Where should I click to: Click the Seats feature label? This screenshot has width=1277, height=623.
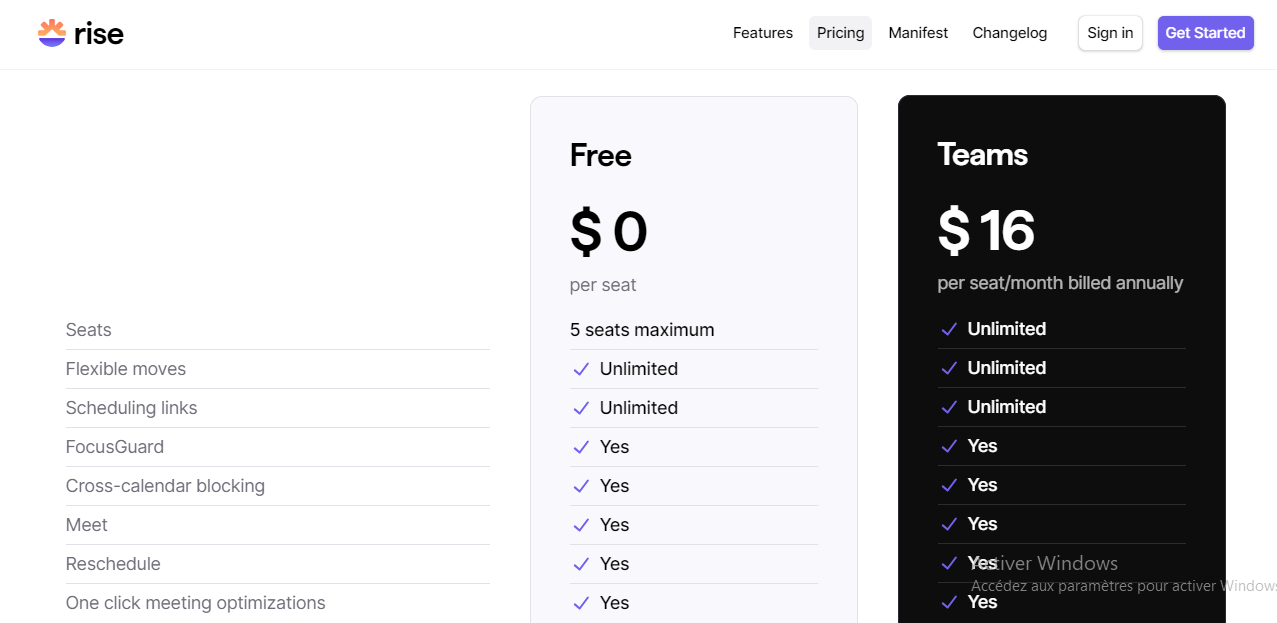click(89, 330)
